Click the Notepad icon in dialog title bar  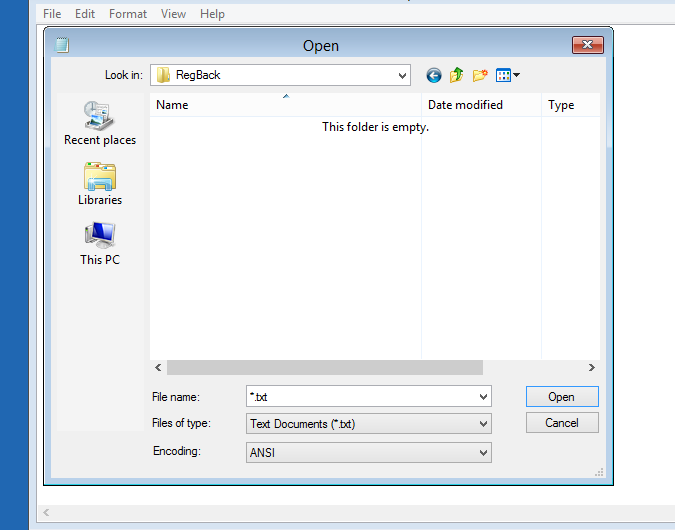[62, 45]
